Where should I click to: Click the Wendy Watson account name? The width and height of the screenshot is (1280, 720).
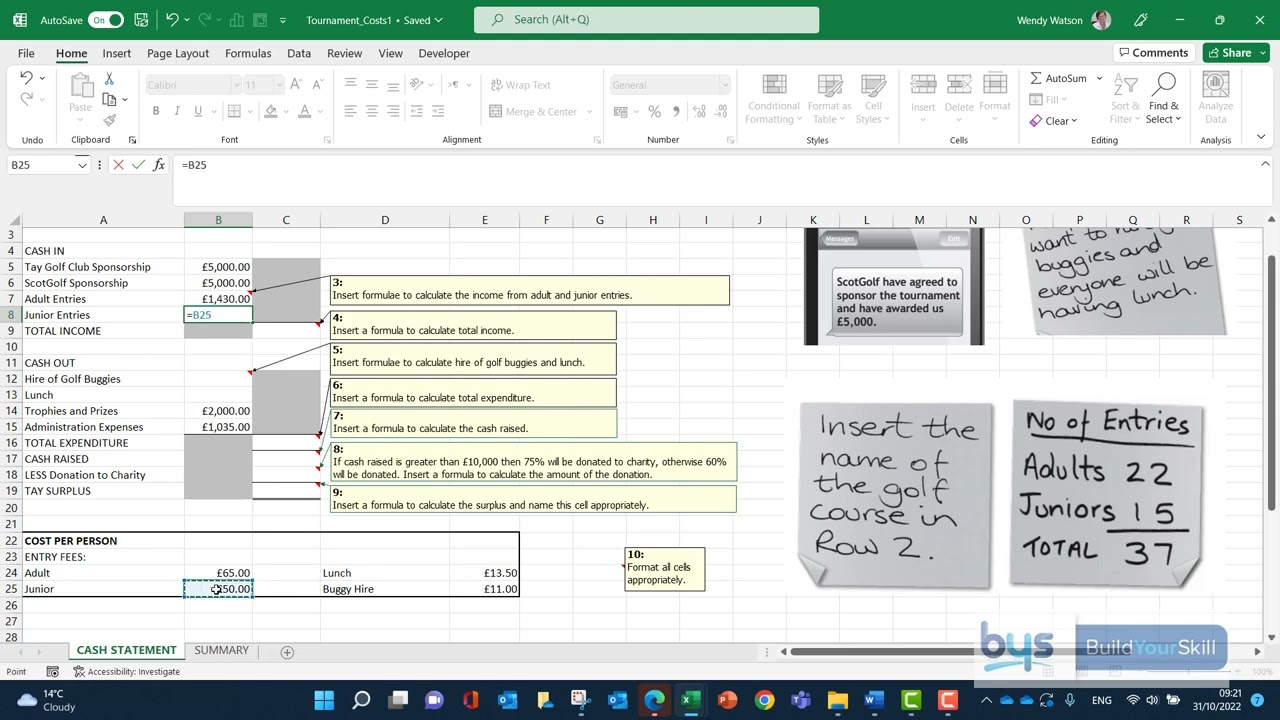[1049, 20]
